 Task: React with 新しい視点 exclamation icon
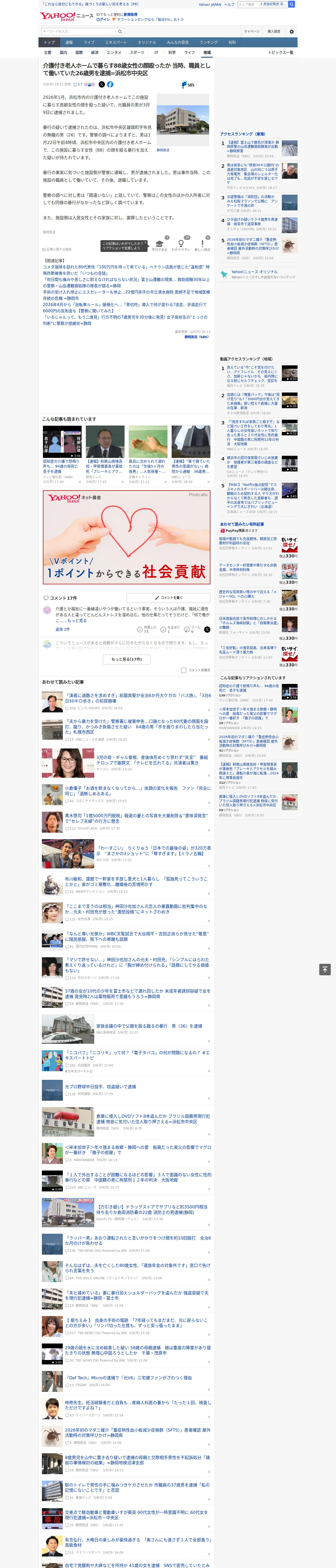203,244
